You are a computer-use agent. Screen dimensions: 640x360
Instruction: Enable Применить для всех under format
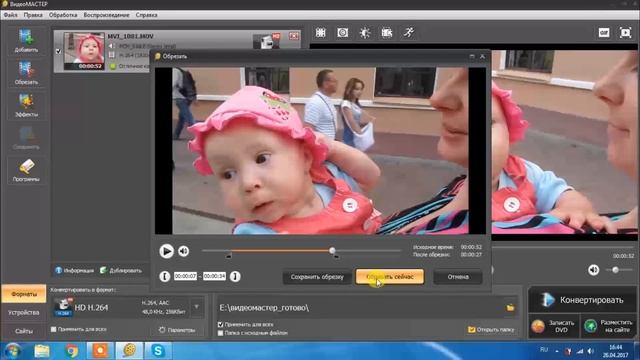[53, 329]
